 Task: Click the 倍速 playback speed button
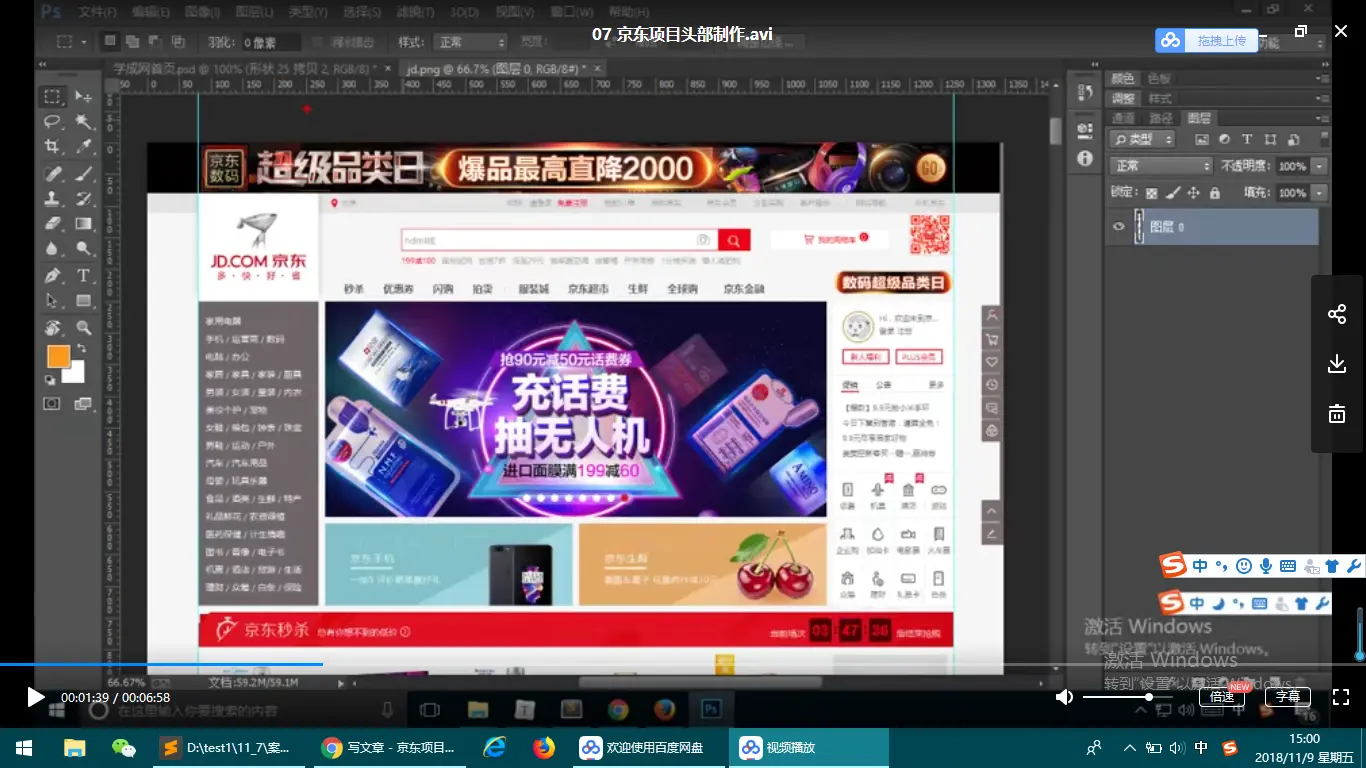coord(1222,697)
